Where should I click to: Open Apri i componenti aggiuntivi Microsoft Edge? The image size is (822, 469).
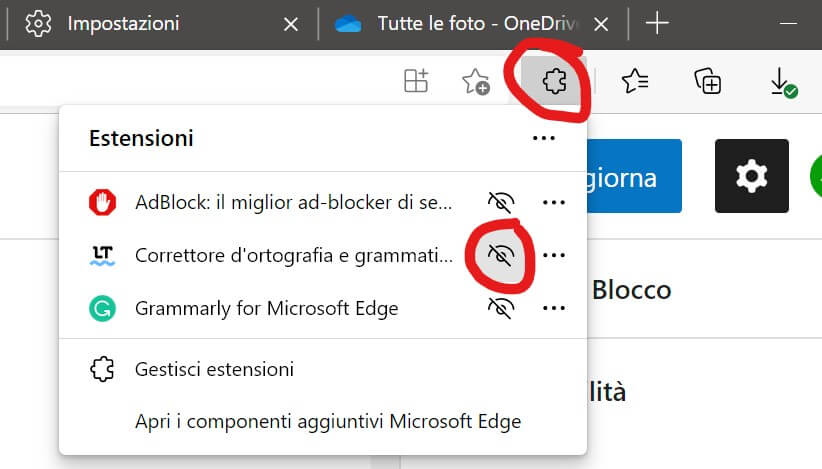pyautogui.click(x=328, y=421)
